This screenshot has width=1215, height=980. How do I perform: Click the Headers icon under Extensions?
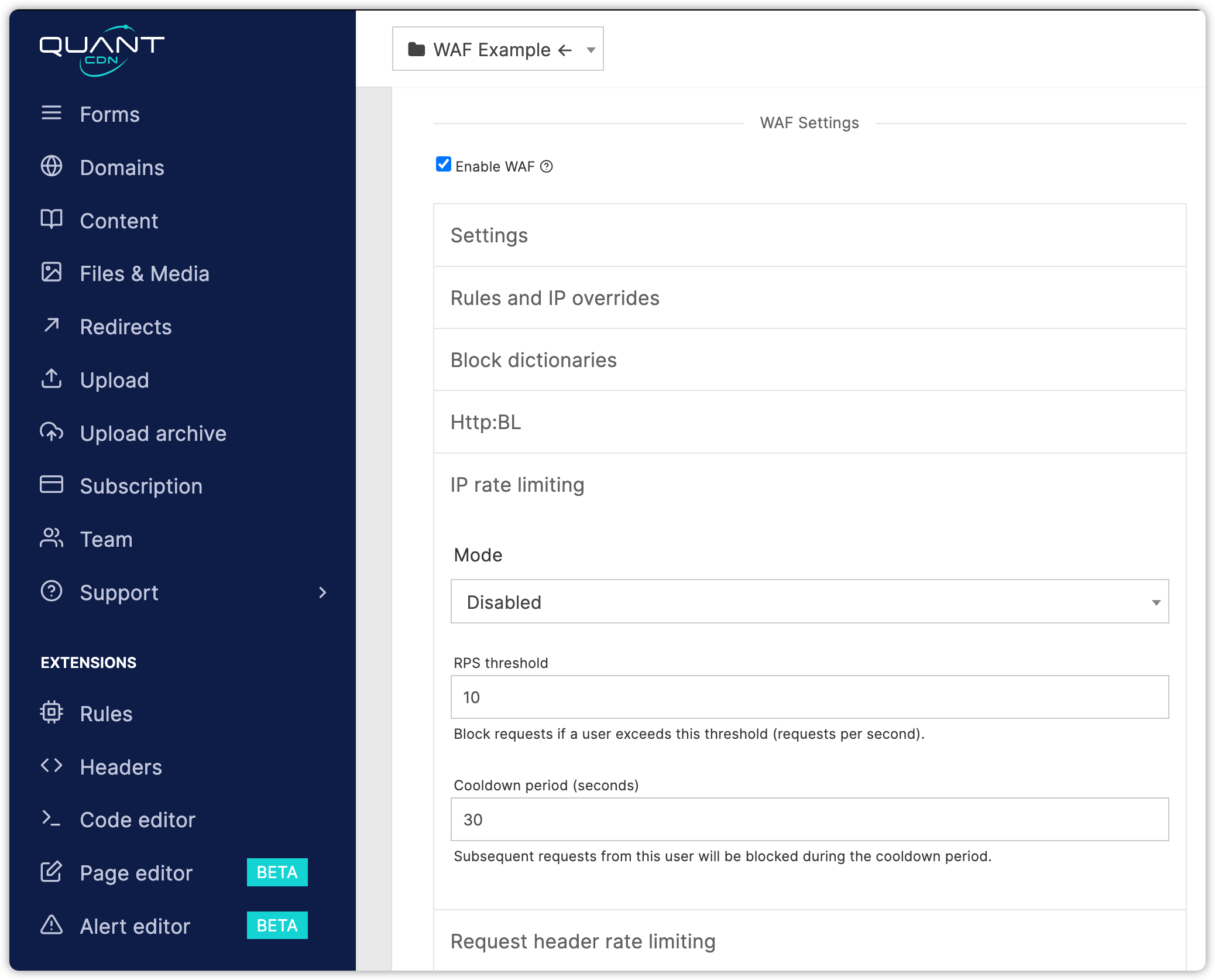(x=51, y=767)
